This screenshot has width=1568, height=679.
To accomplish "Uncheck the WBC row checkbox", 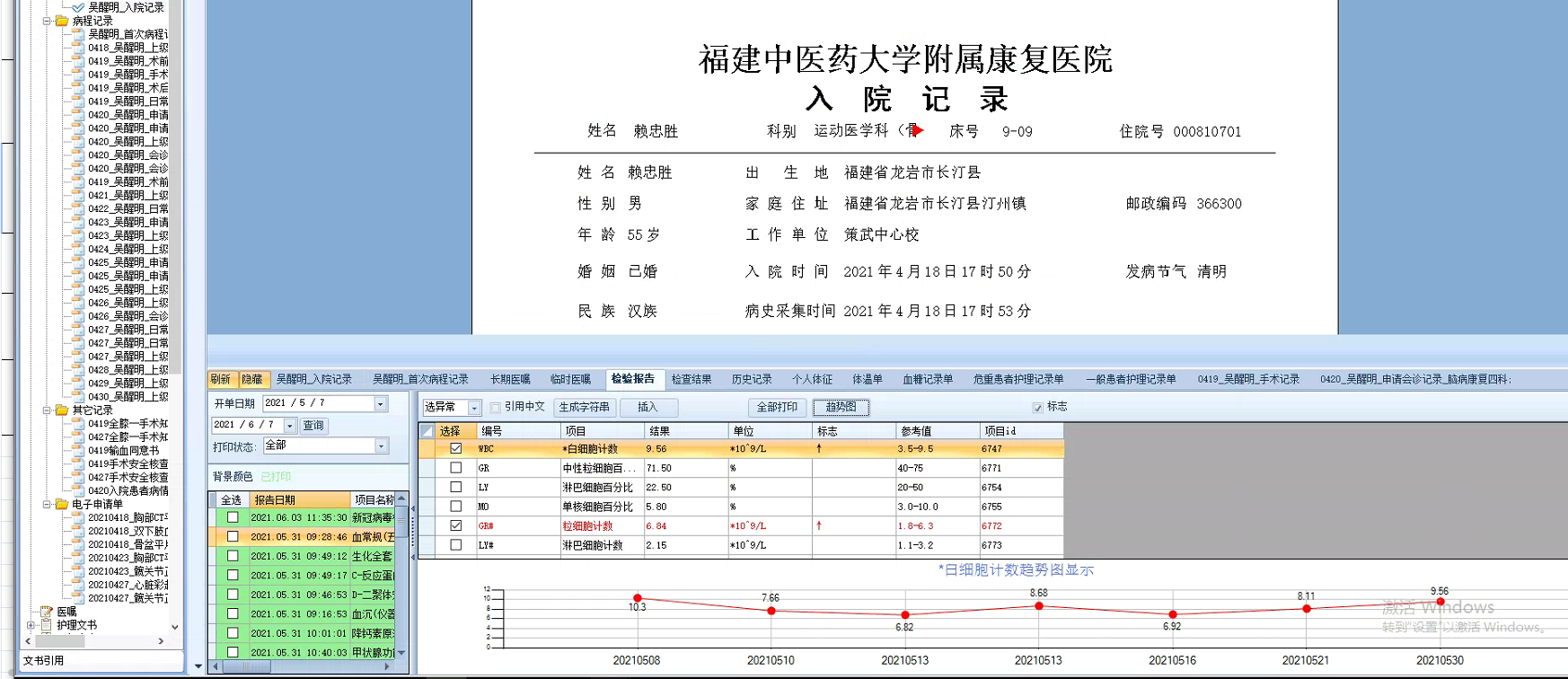I will [456, 448].
